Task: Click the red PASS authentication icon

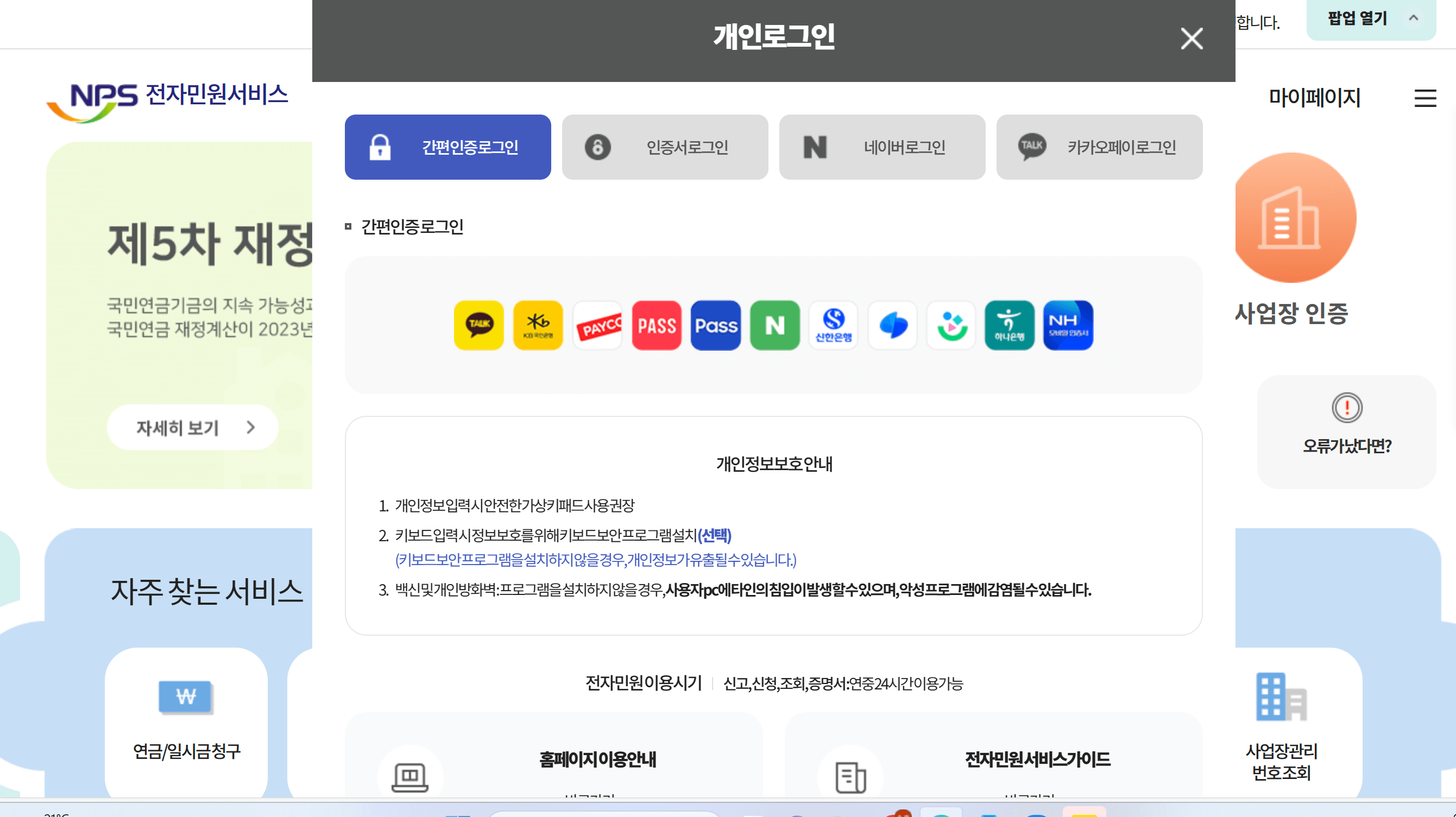Action: coord(656,325)
